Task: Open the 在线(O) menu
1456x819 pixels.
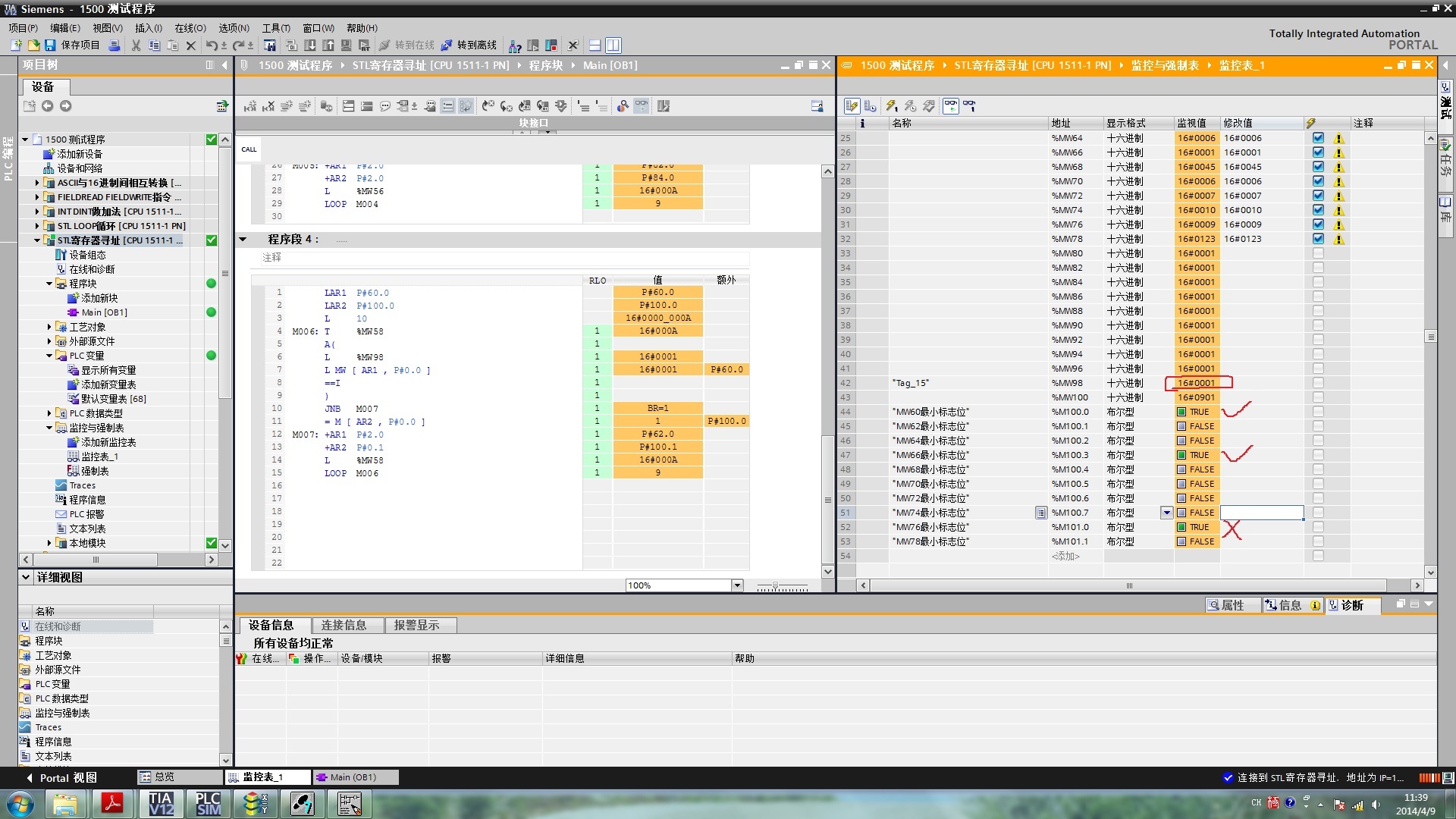Action: [x=190, y=28]
